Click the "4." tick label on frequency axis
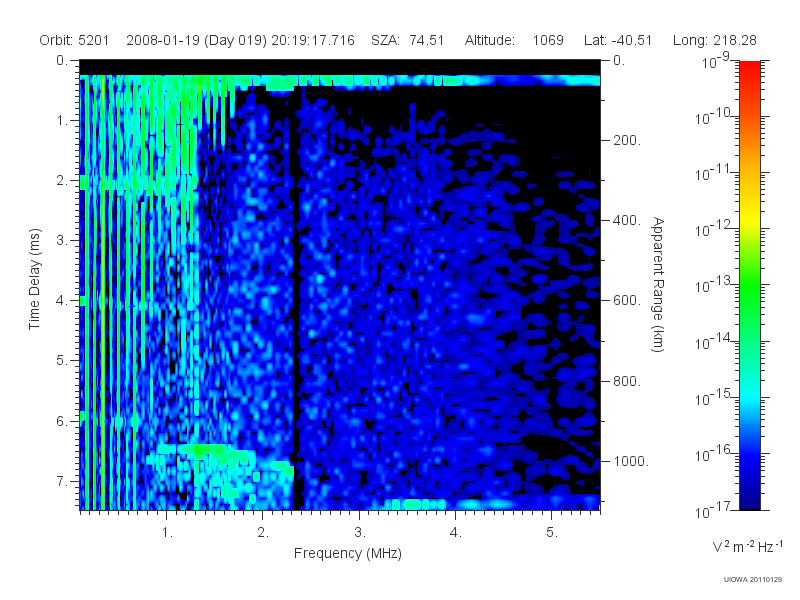 pos(456,533)
